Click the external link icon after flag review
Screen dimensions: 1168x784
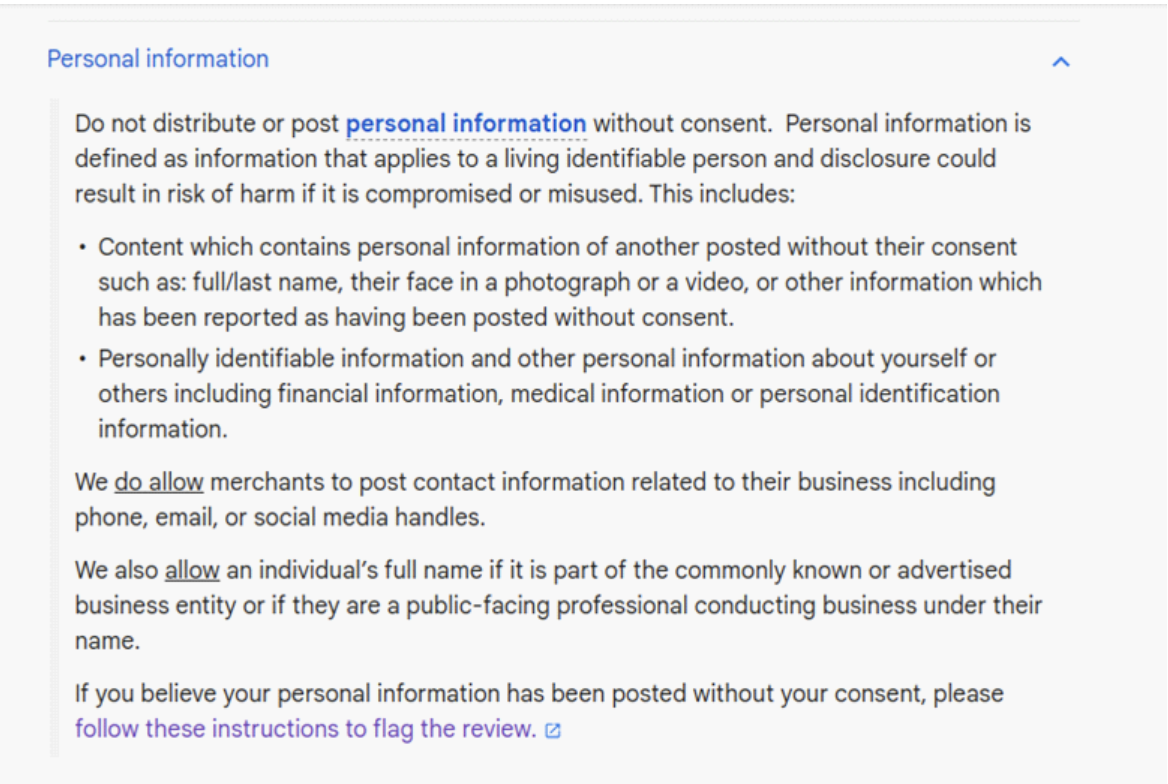553,730
